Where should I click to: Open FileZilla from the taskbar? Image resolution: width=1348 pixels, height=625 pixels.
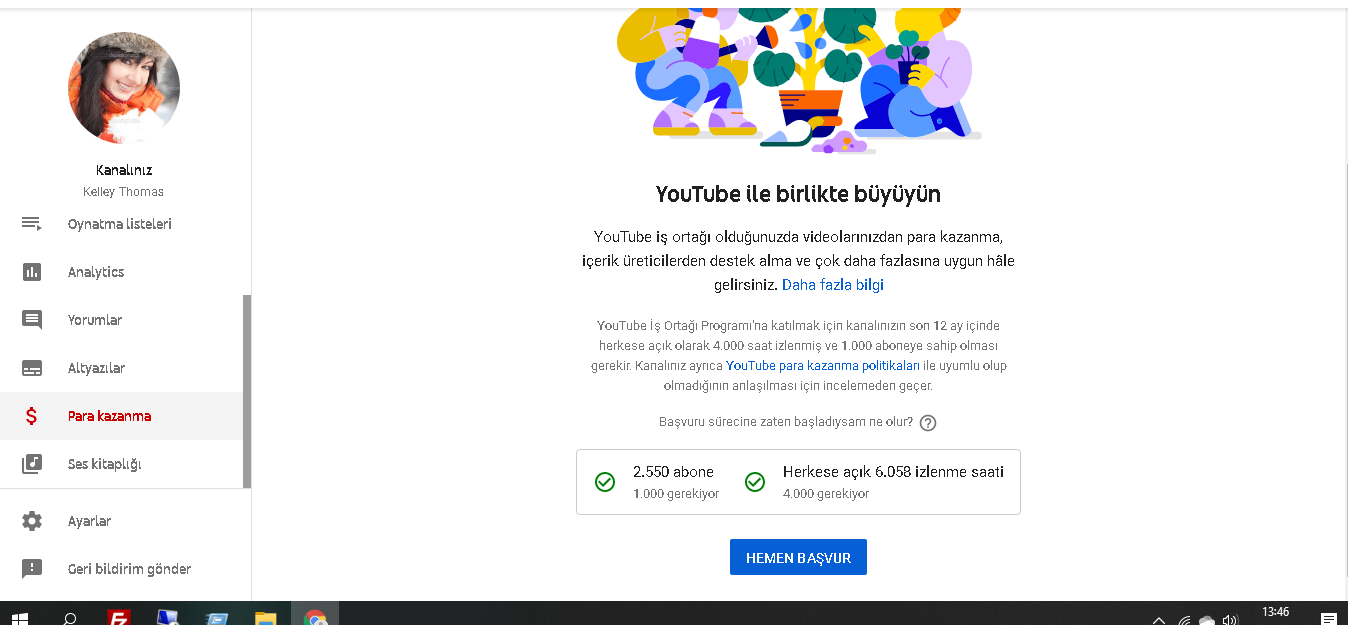tap(120, 618)
